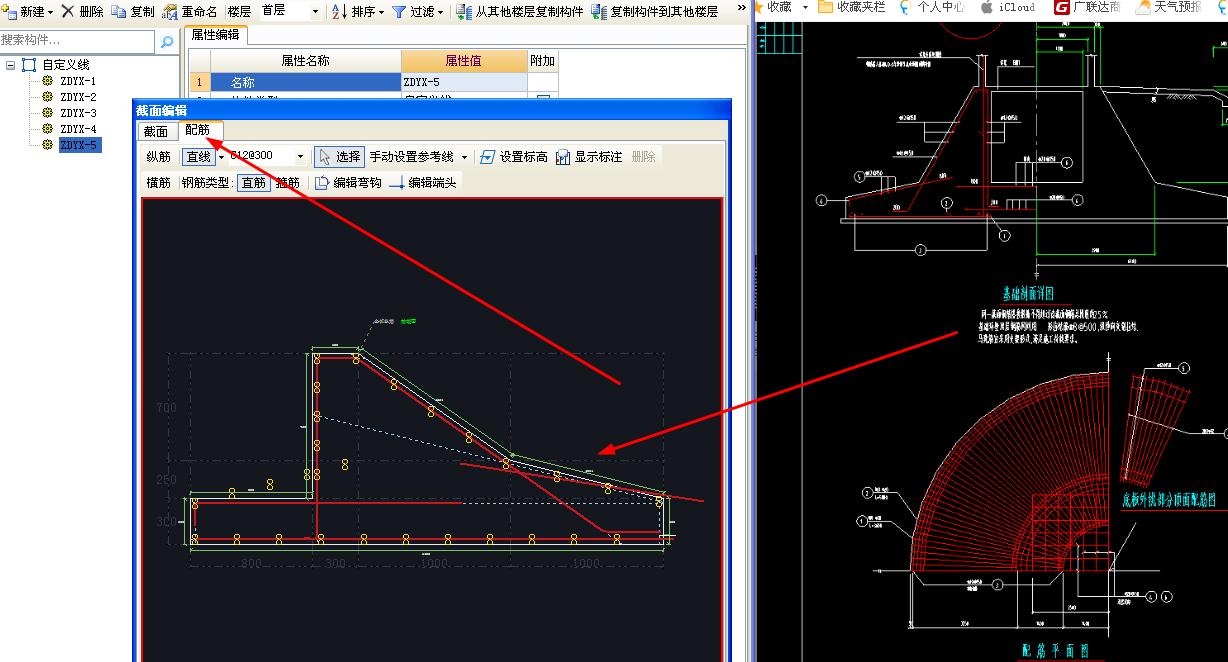Switch to the 属性编辑 tab
Image resolution: width=1228 pixels, height=662 pixels.
pos(217,35)
